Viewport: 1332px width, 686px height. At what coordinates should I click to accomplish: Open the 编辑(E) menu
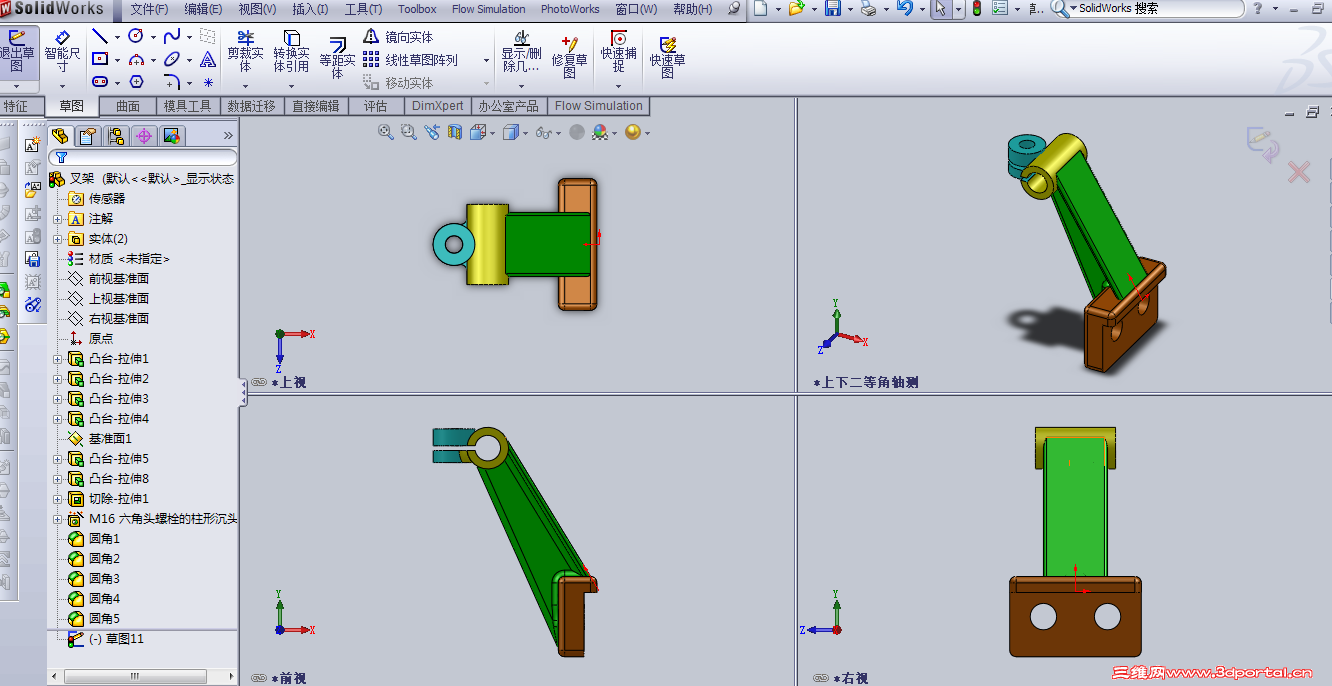coord(203,9)
